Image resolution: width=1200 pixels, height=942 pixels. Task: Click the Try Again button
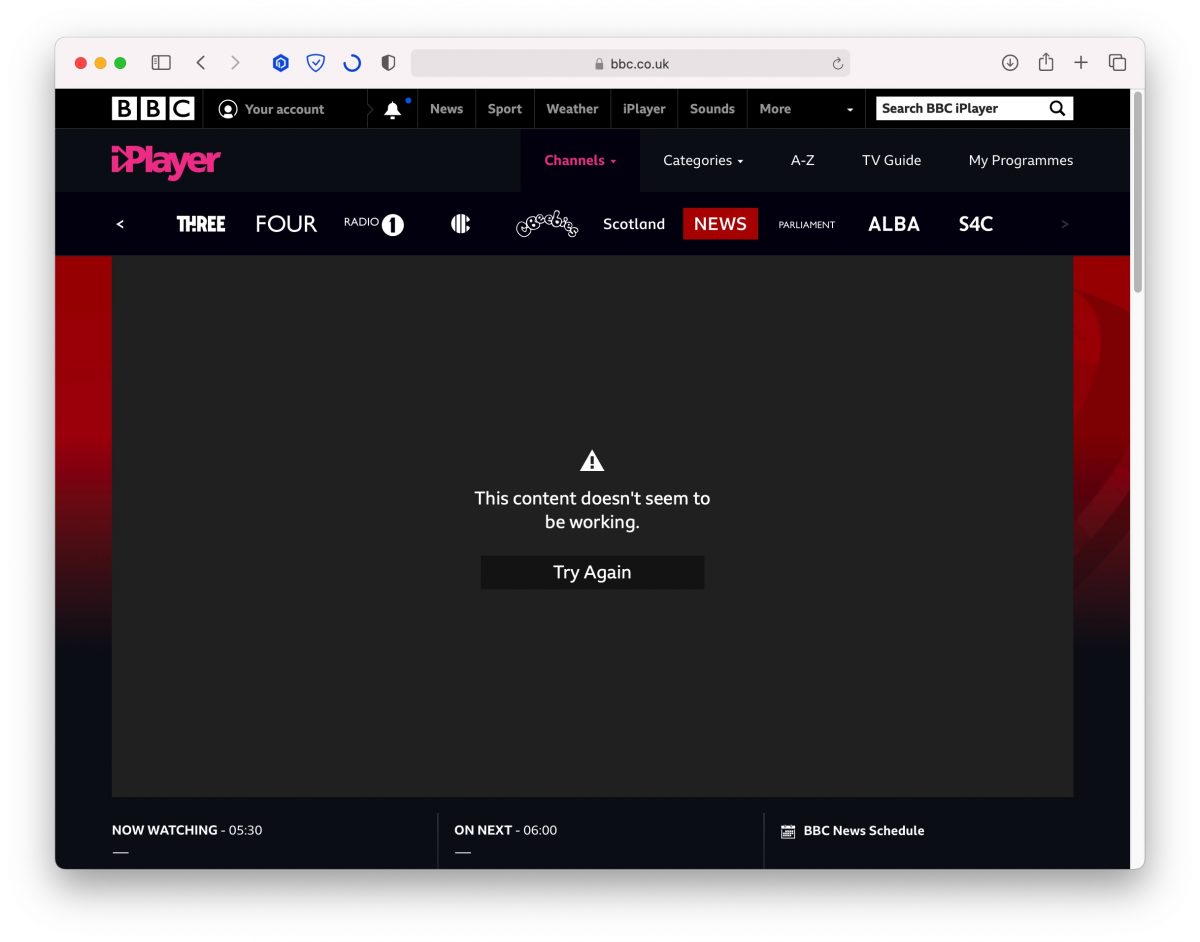coord(592,572)
